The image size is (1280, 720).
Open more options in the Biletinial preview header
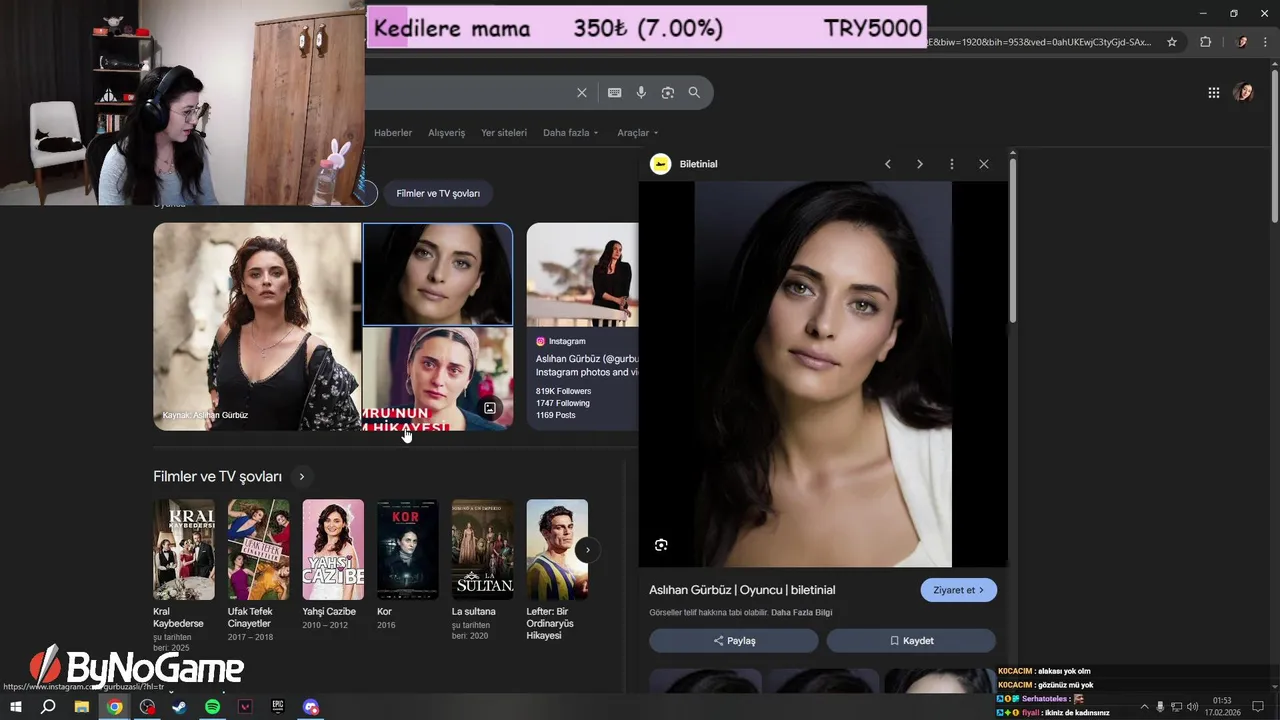pyautogui.click(x=951, y=164)
